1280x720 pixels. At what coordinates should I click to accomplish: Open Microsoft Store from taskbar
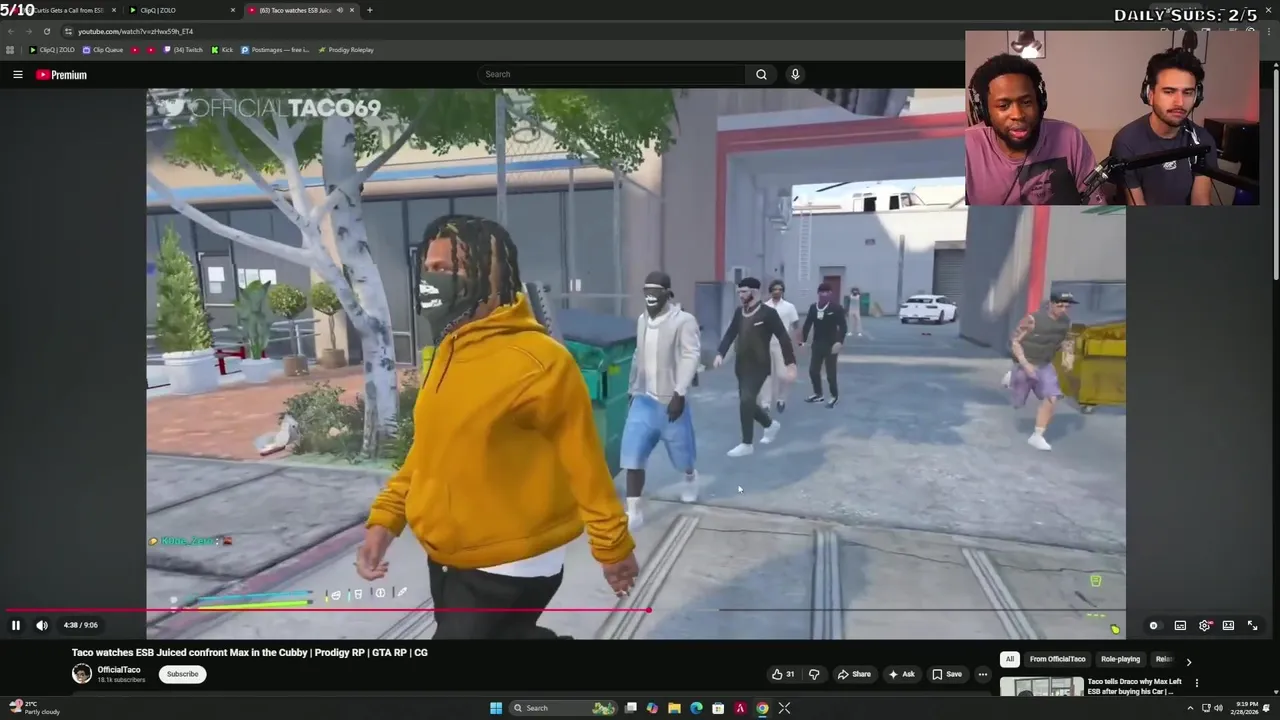[718, 708]
